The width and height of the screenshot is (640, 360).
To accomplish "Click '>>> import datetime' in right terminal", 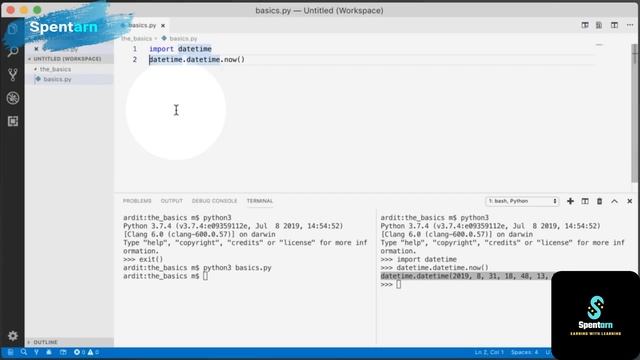I will pyautogui.click(x=419, y=260).
